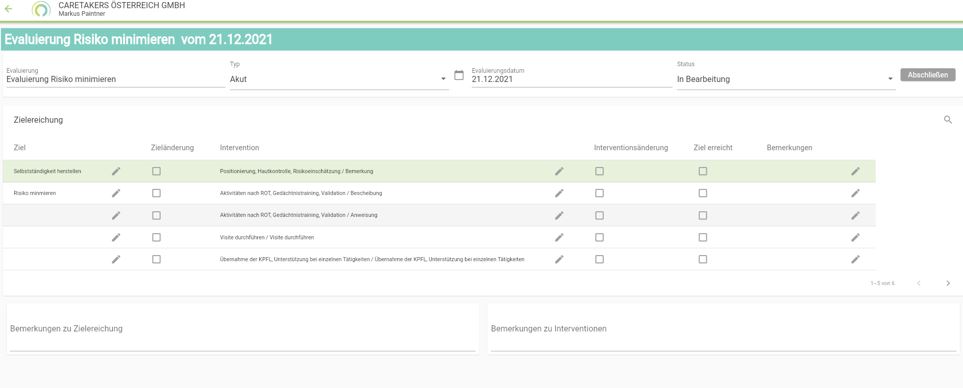Go to next page of the table

(x=948, y=283)
